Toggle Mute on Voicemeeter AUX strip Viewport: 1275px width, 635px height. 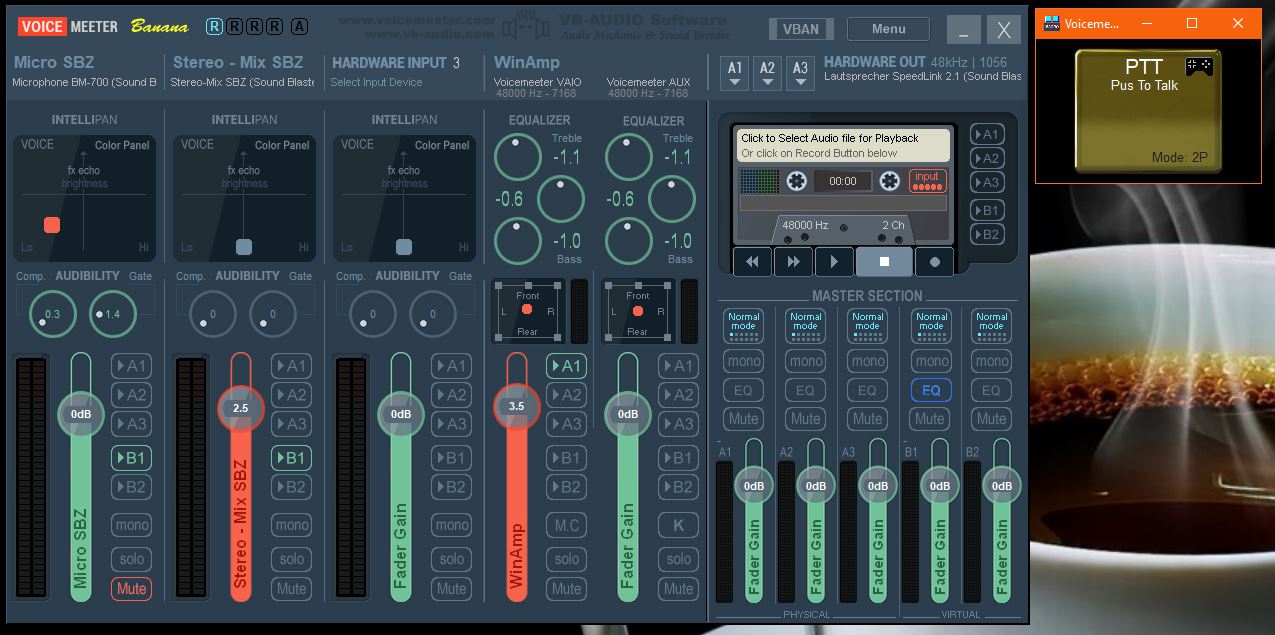[678, 588]
